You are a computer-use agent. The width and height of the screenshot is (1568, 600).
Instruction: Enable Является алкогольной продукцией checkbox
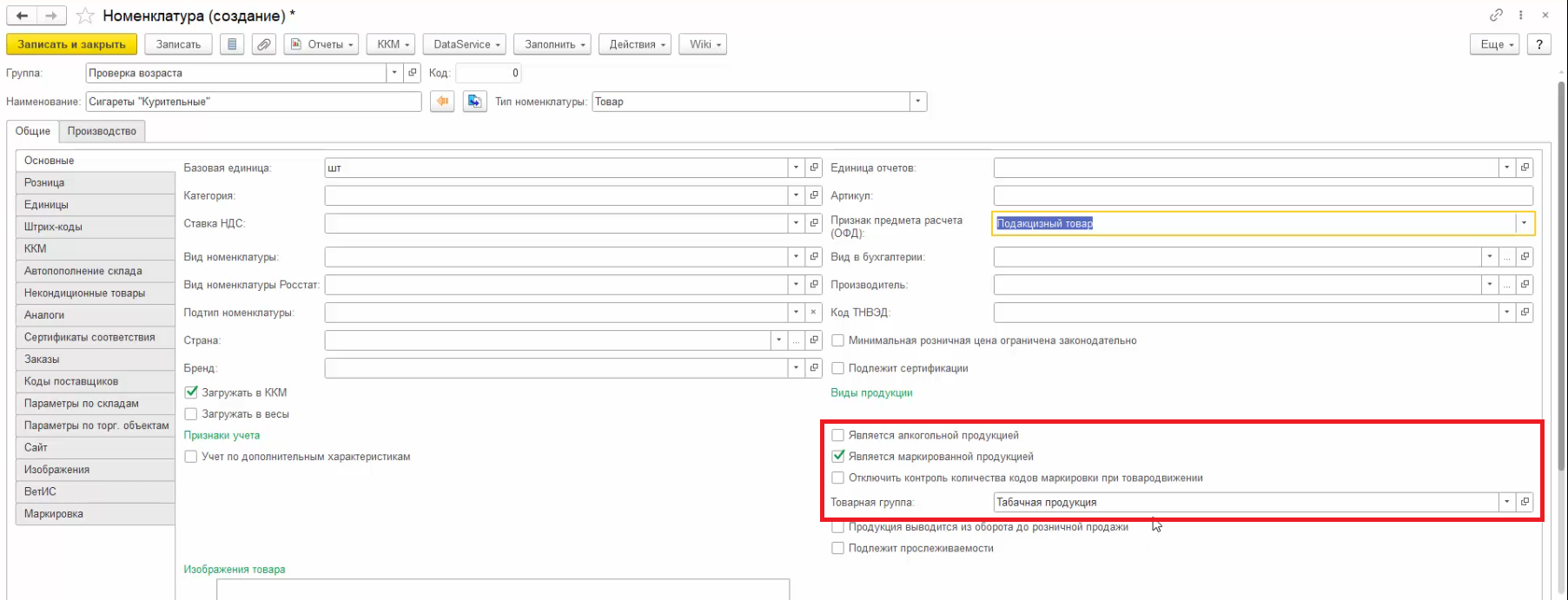(x=838, y=435)
